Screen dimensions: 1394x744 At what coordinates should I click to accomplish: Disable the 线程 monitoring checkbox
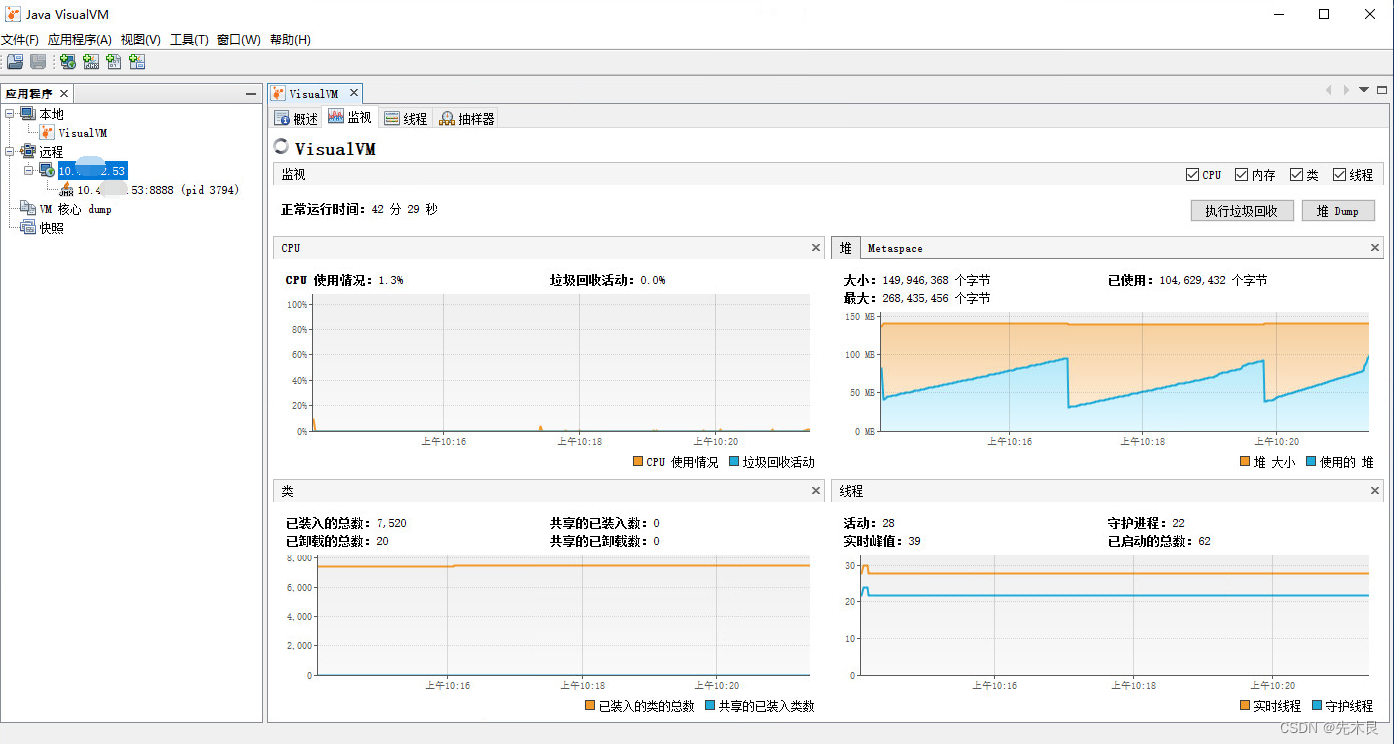coord(1338,174)
